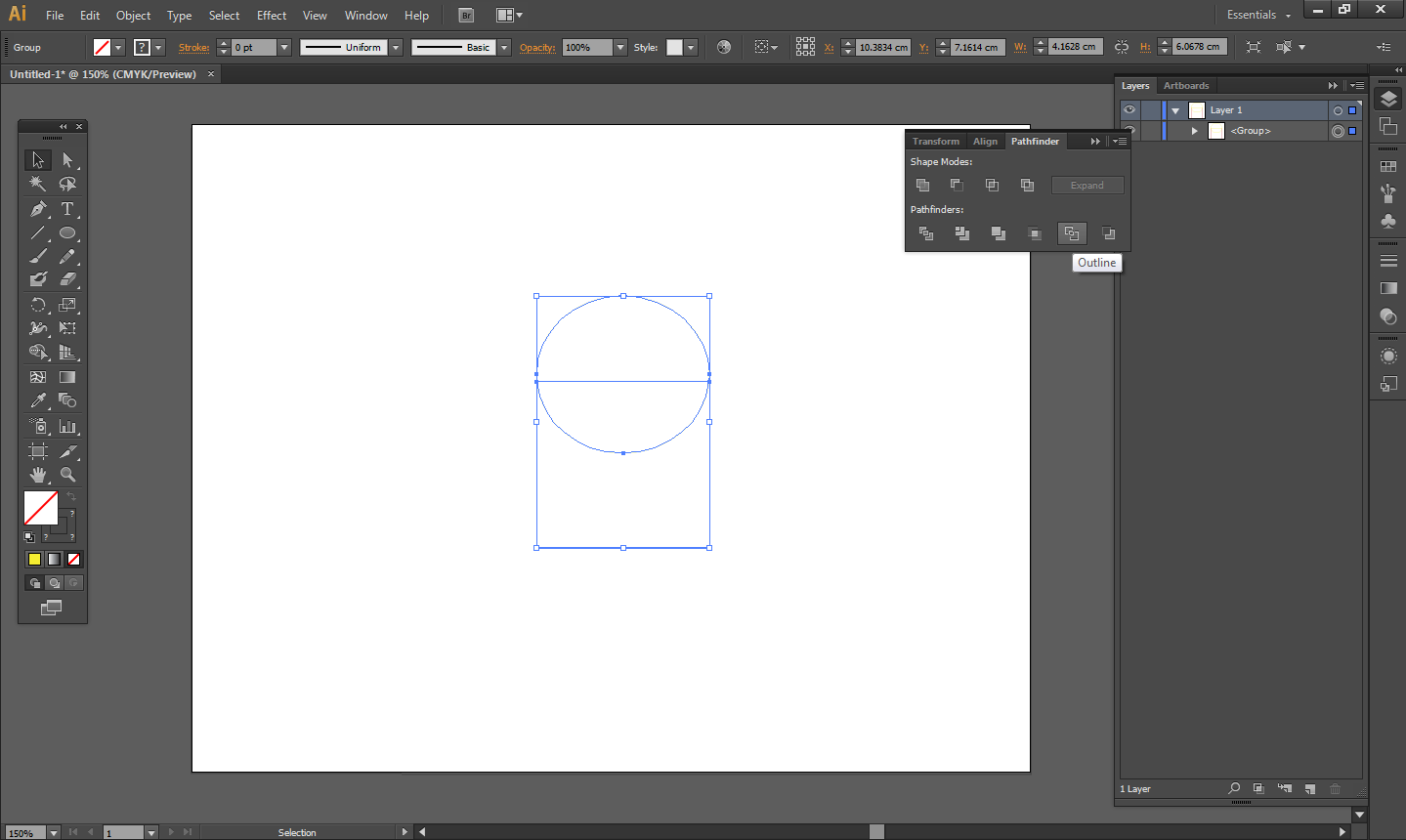Image resolution: width=1406 pixels, height=840 pixels.
Task: Select the Pen tool
Action: pos(37,209)
